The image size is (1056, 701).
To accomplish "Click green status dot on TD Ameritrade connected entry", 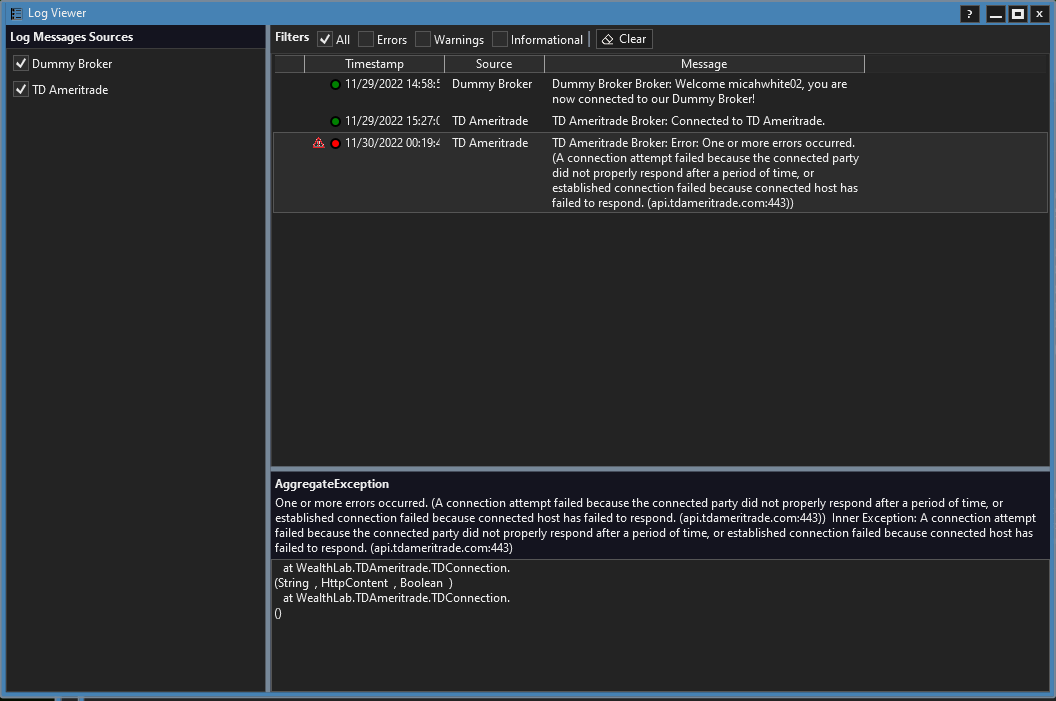I will pos(335,121).
